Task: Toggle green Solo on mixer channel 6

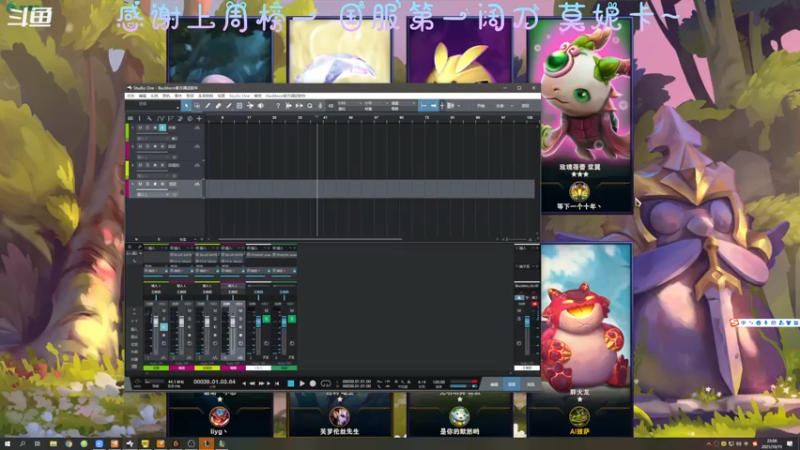Action: tap(291, 319)
